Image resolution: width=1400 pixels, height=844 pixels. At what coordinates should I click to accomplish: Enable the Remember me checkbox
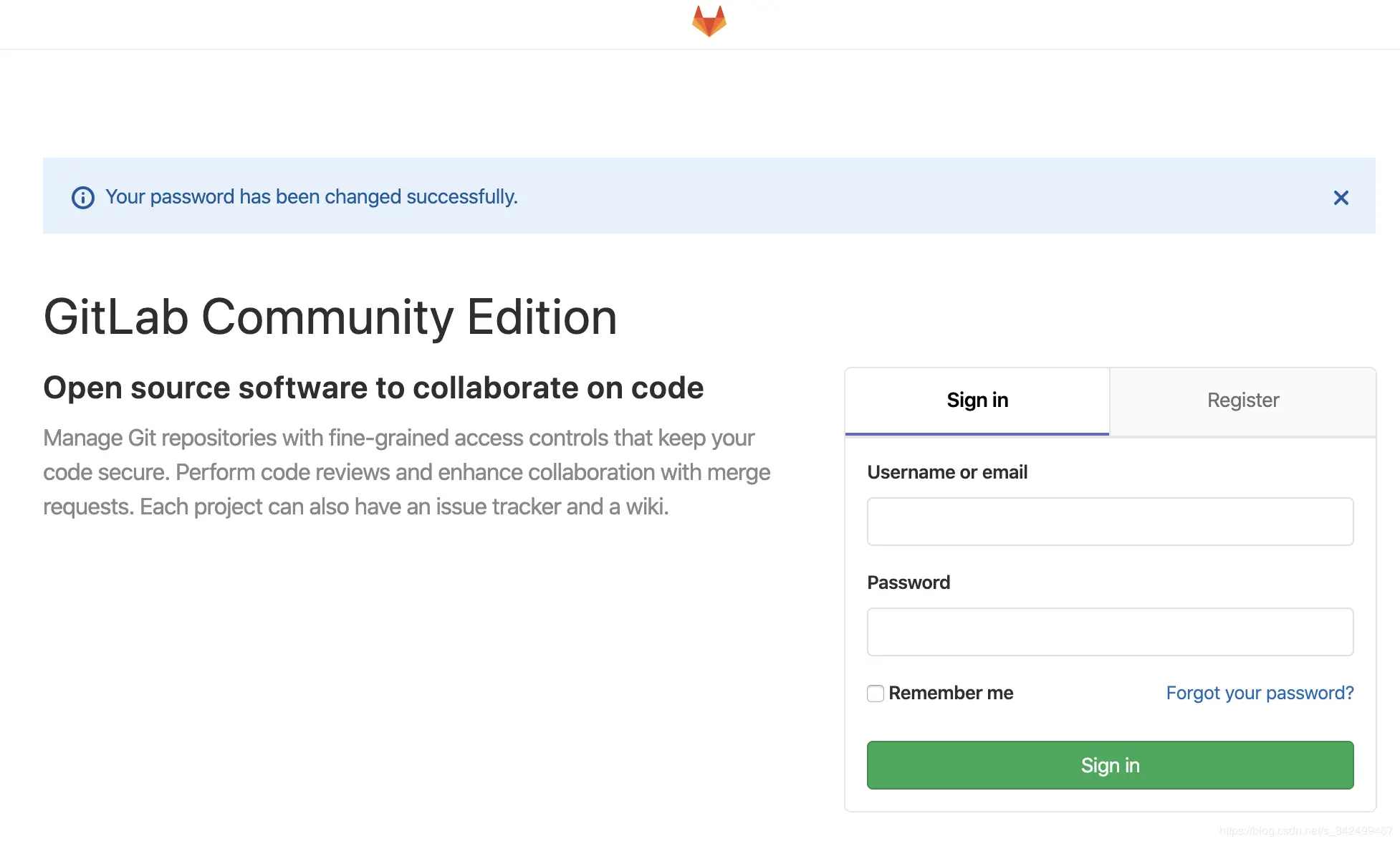[875, 693]
